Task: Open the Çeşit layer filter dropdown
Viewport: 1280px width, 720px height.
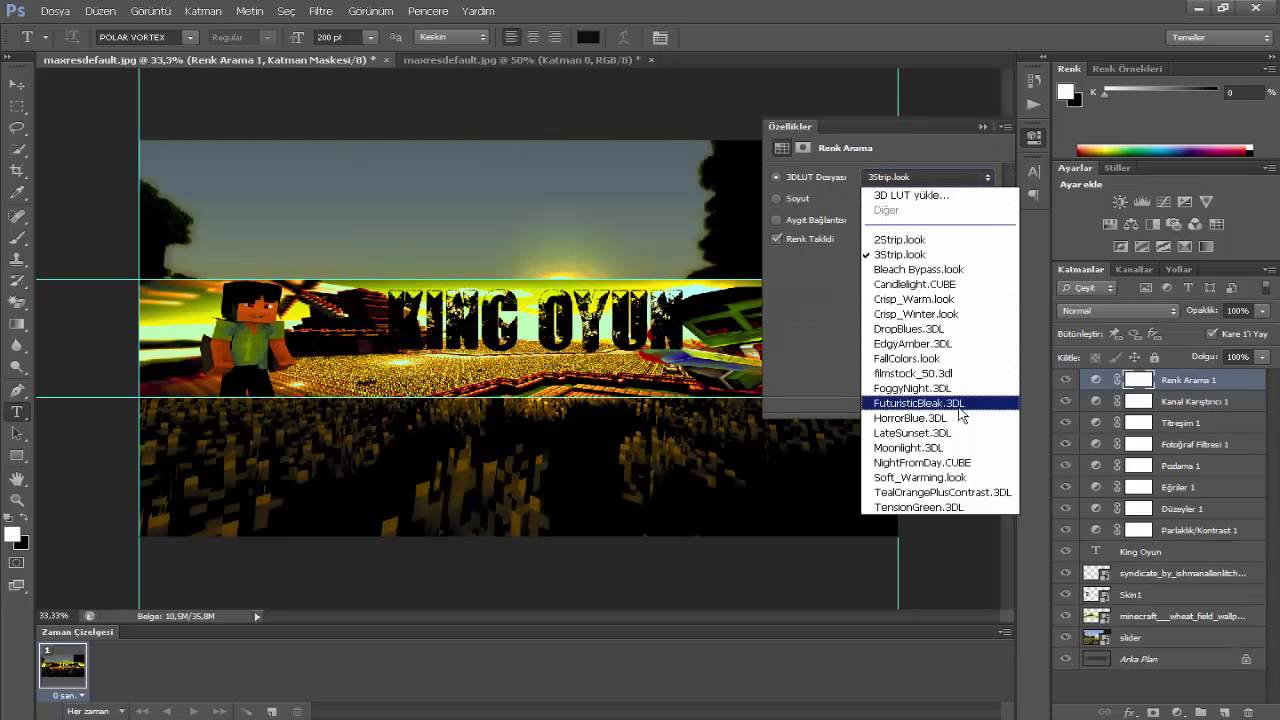Action: tap(1086, 288)
